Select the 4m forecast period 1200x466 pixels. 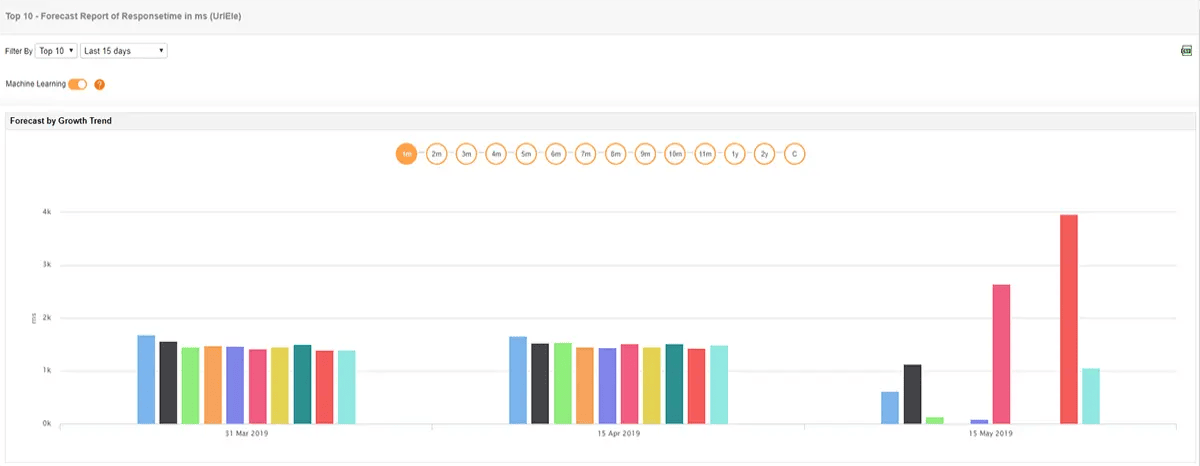(496, 154)
